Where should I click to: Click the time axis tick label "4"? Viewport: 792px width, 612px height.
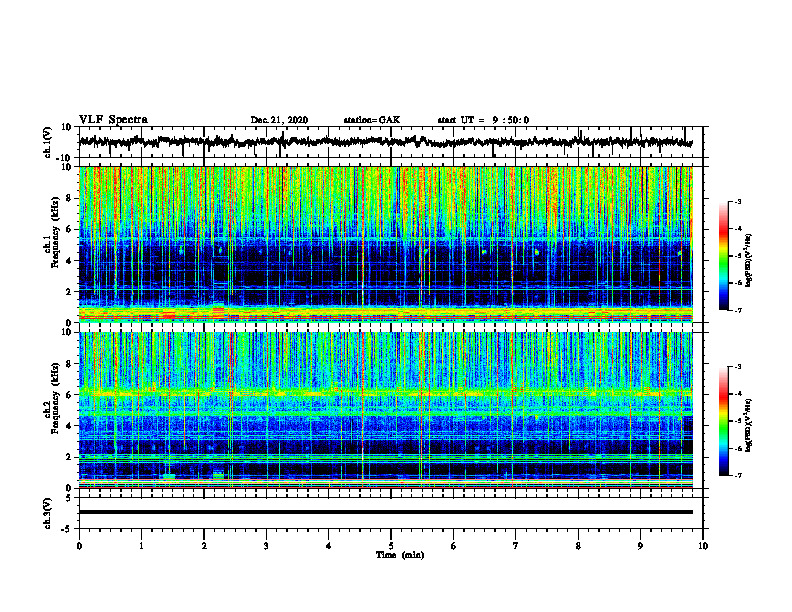point(329,546)
